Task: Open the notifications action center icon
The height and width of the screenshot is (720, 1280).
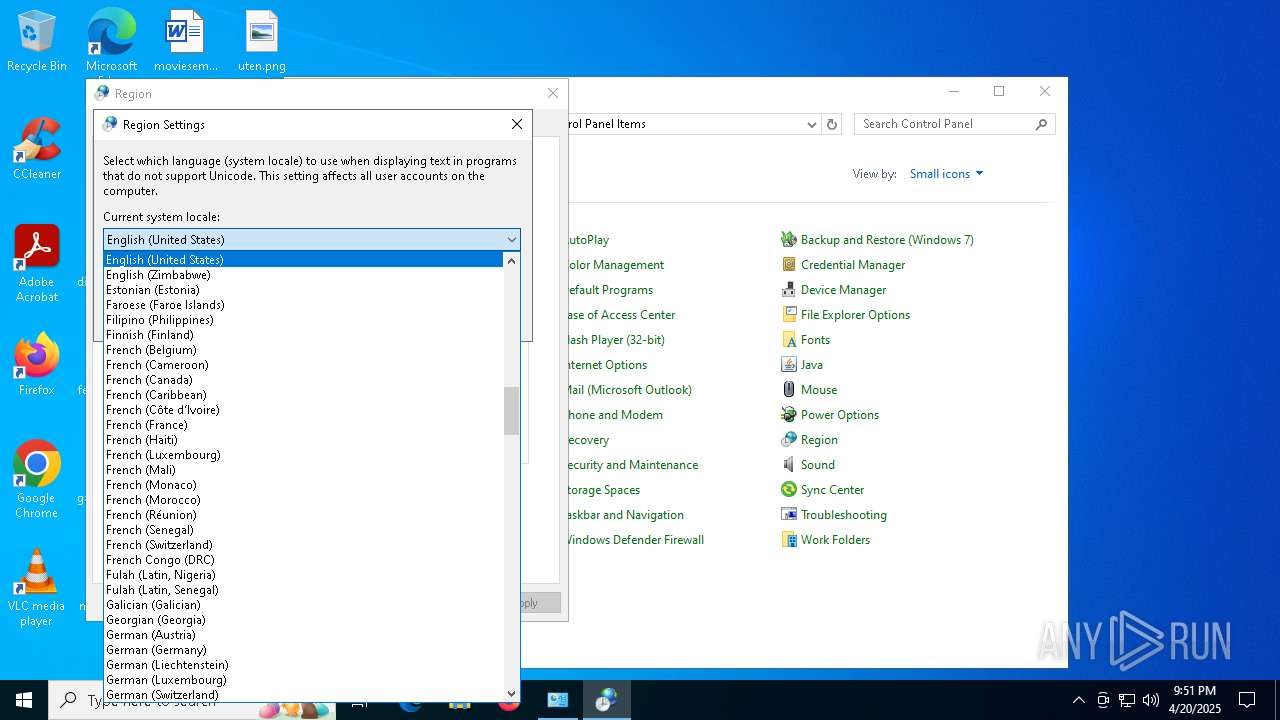Action: pos(1247,700)
